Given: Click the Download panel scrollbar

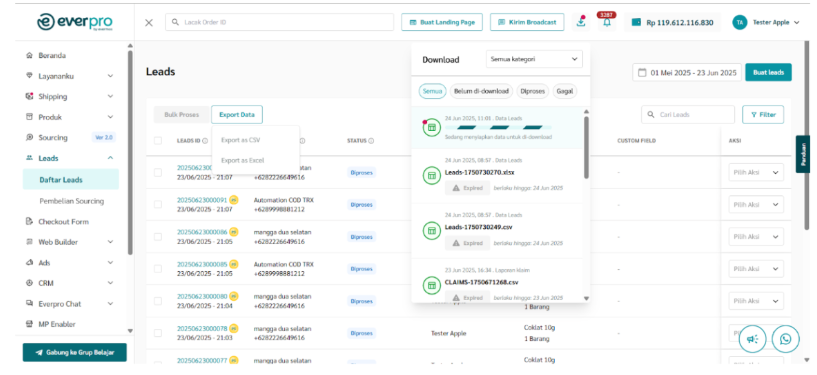Looking at the screenshot, I should coord(586,147).
